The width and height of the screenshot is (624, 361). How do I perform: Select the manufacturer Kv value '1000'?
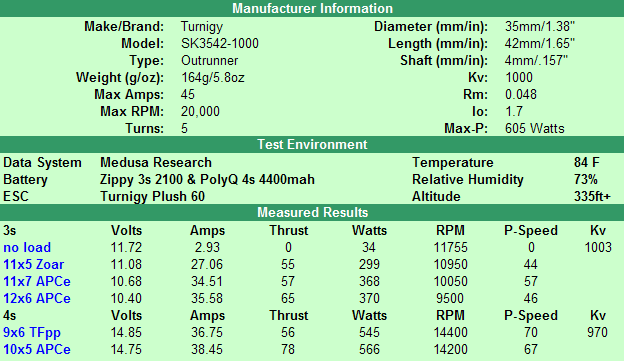tap(519, 78)
